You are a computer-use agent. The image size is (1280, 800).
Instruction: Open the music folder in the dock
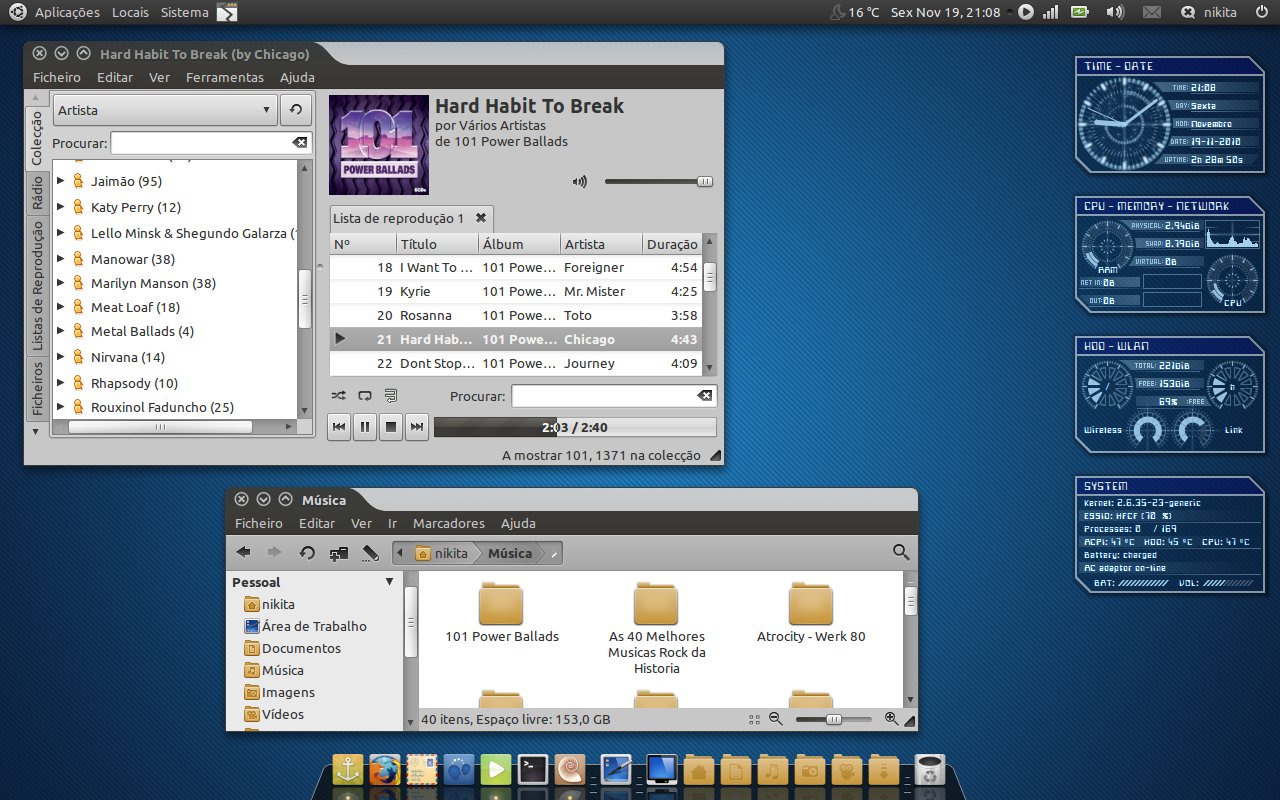[x=771, y=770]
